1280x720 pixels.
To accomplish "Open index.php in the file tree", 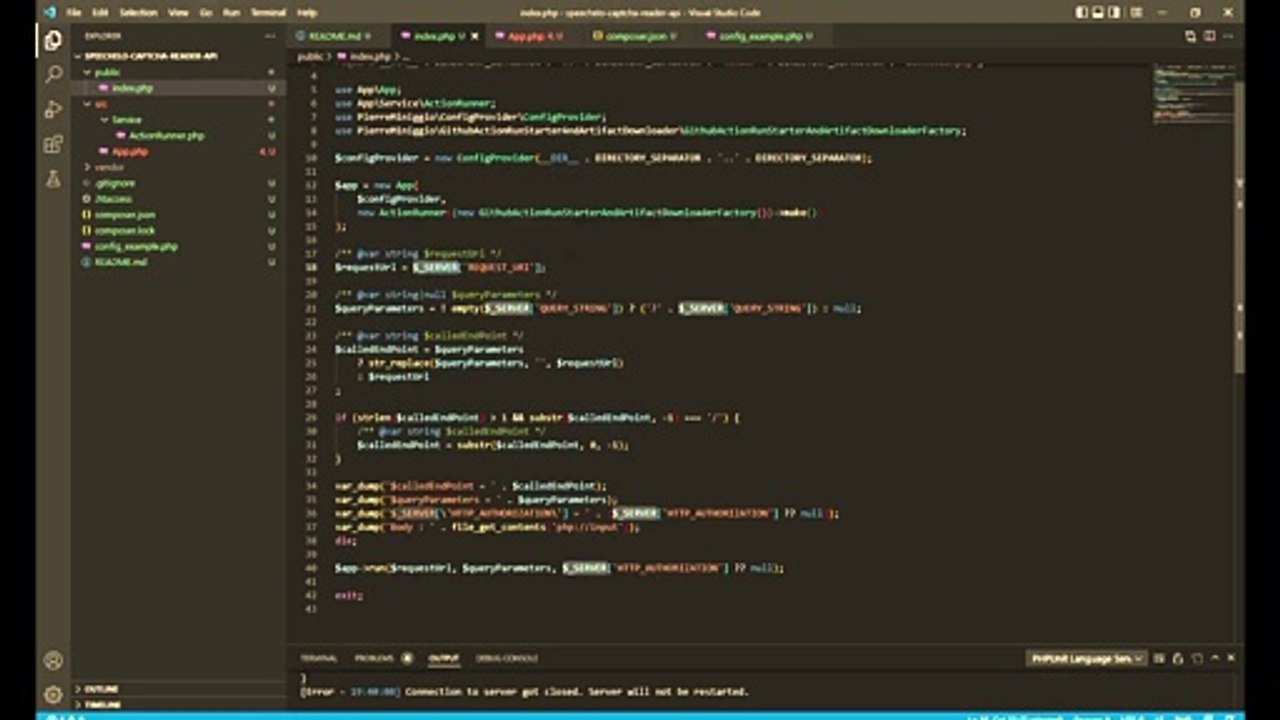I will pyautogui.click(x=178, y=88).
